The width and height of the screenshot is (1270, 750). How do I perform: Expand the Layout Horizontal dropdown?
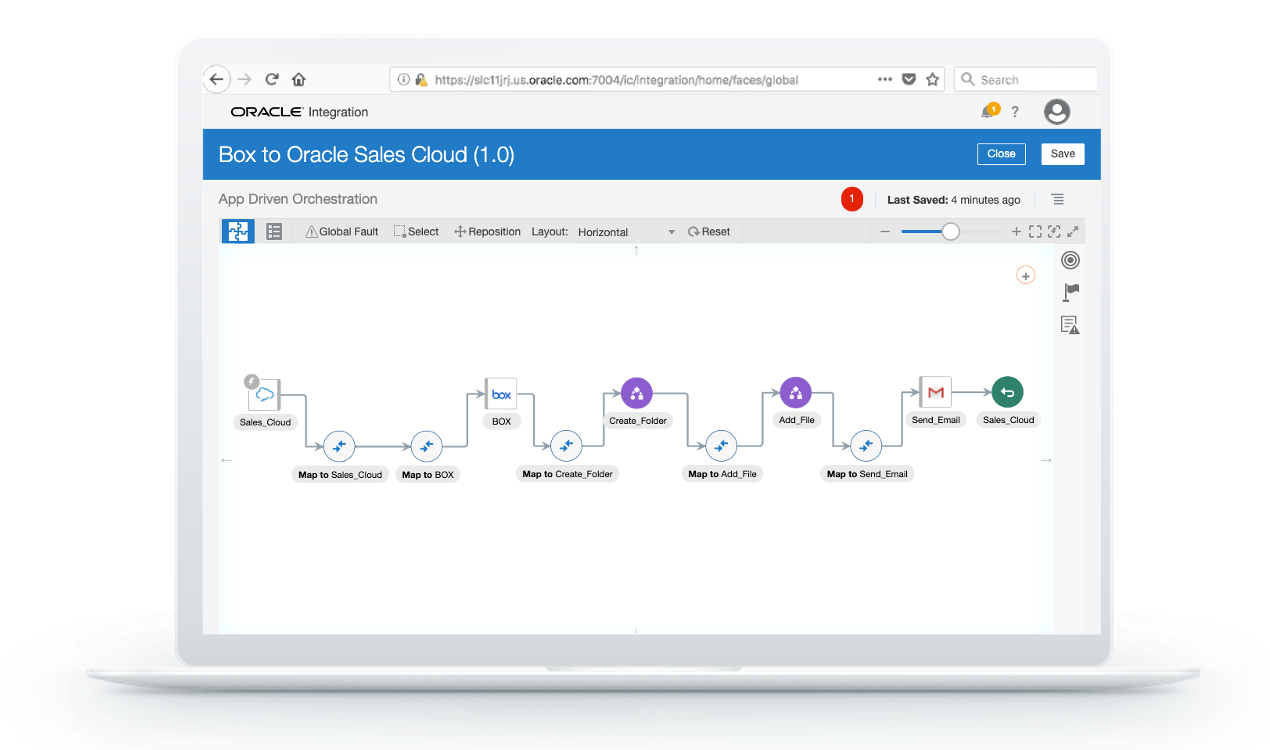click(x=627, y=232)
